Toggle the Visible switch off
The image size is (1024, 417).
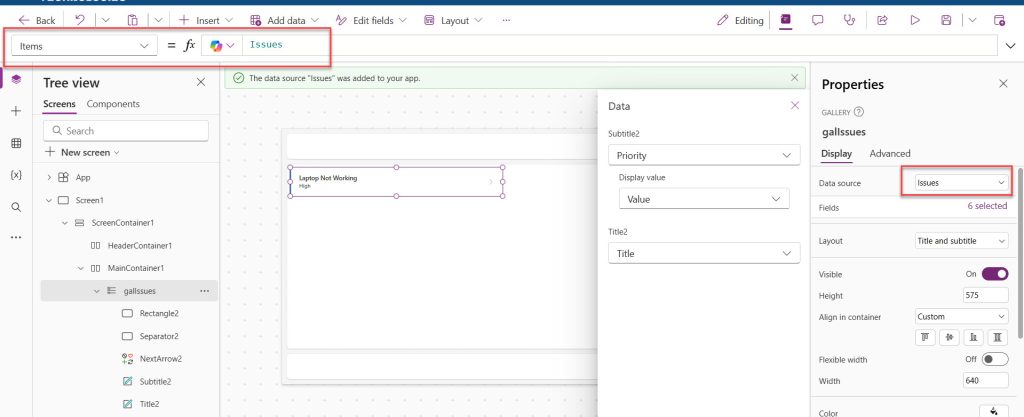[995, 274]
